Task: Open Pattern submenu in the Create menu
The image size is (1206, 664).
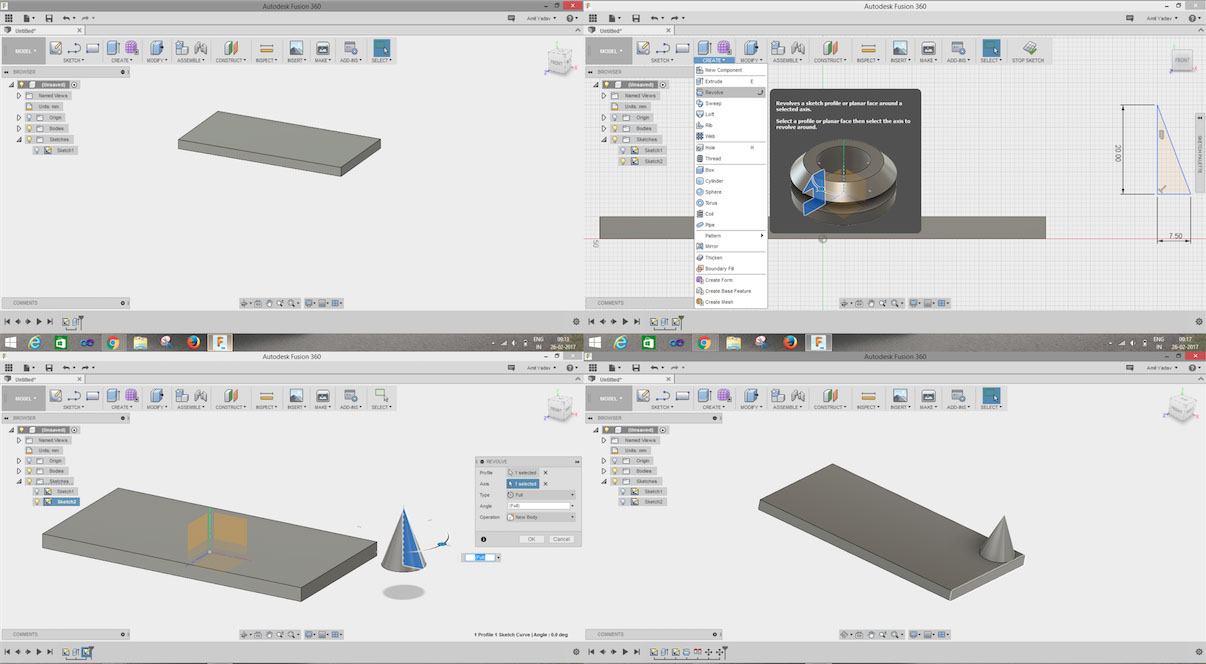Action: (x=730, y=235)
